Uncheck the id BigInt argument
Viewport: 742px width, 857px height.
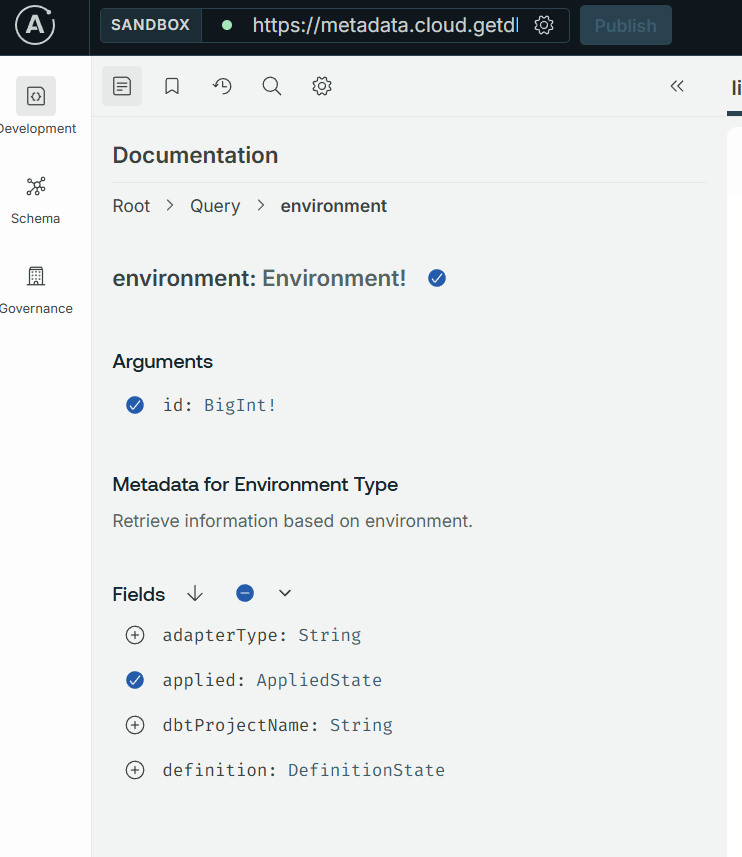tap(135, 405)
